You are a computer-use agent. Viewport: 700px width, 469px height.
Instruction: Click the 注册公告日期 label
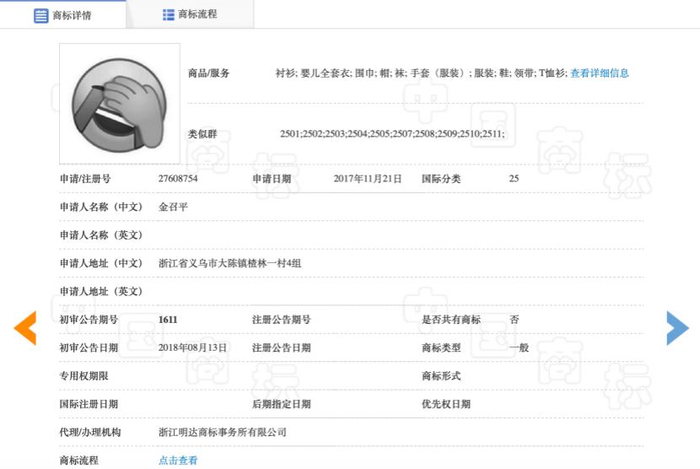coord(281,348)
